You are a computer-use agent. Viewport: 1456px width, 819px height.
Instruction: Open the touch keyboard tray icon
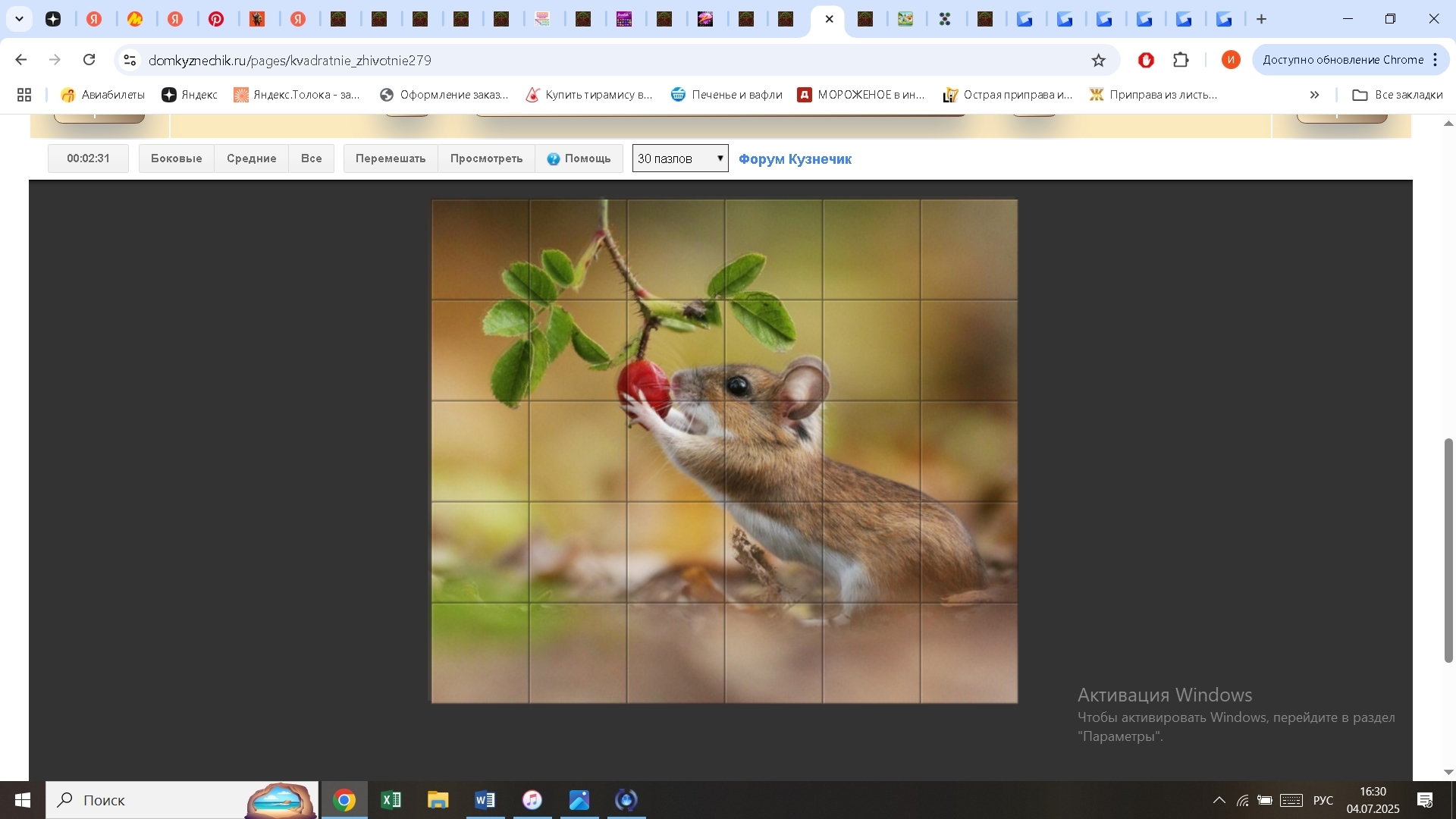[x=1291, y=800]
